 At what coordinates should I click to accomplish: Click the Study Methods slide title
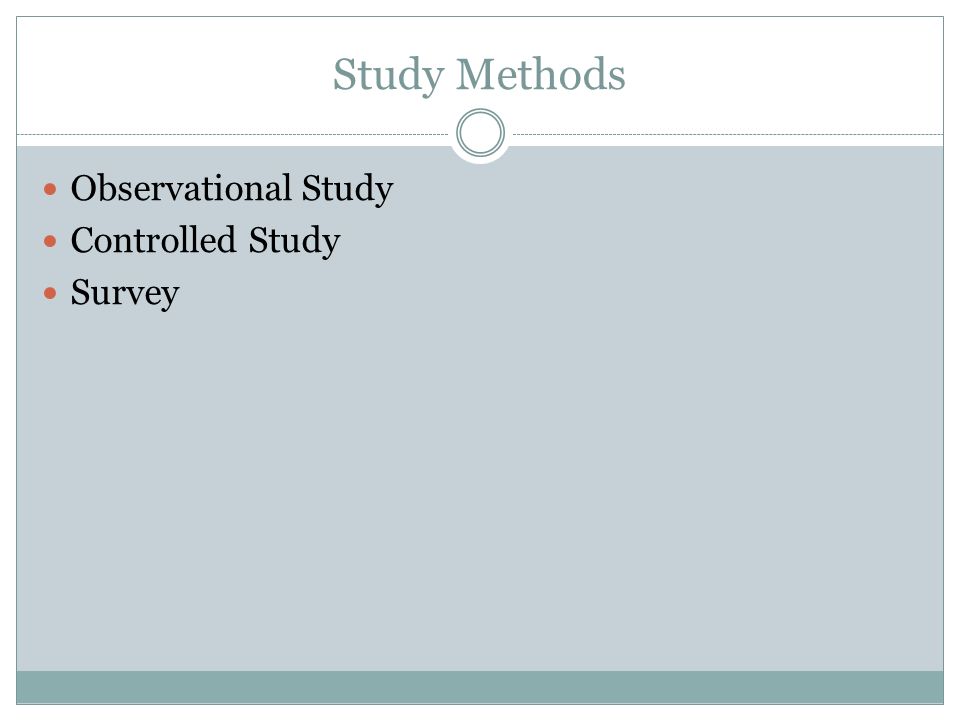[479, 75]
